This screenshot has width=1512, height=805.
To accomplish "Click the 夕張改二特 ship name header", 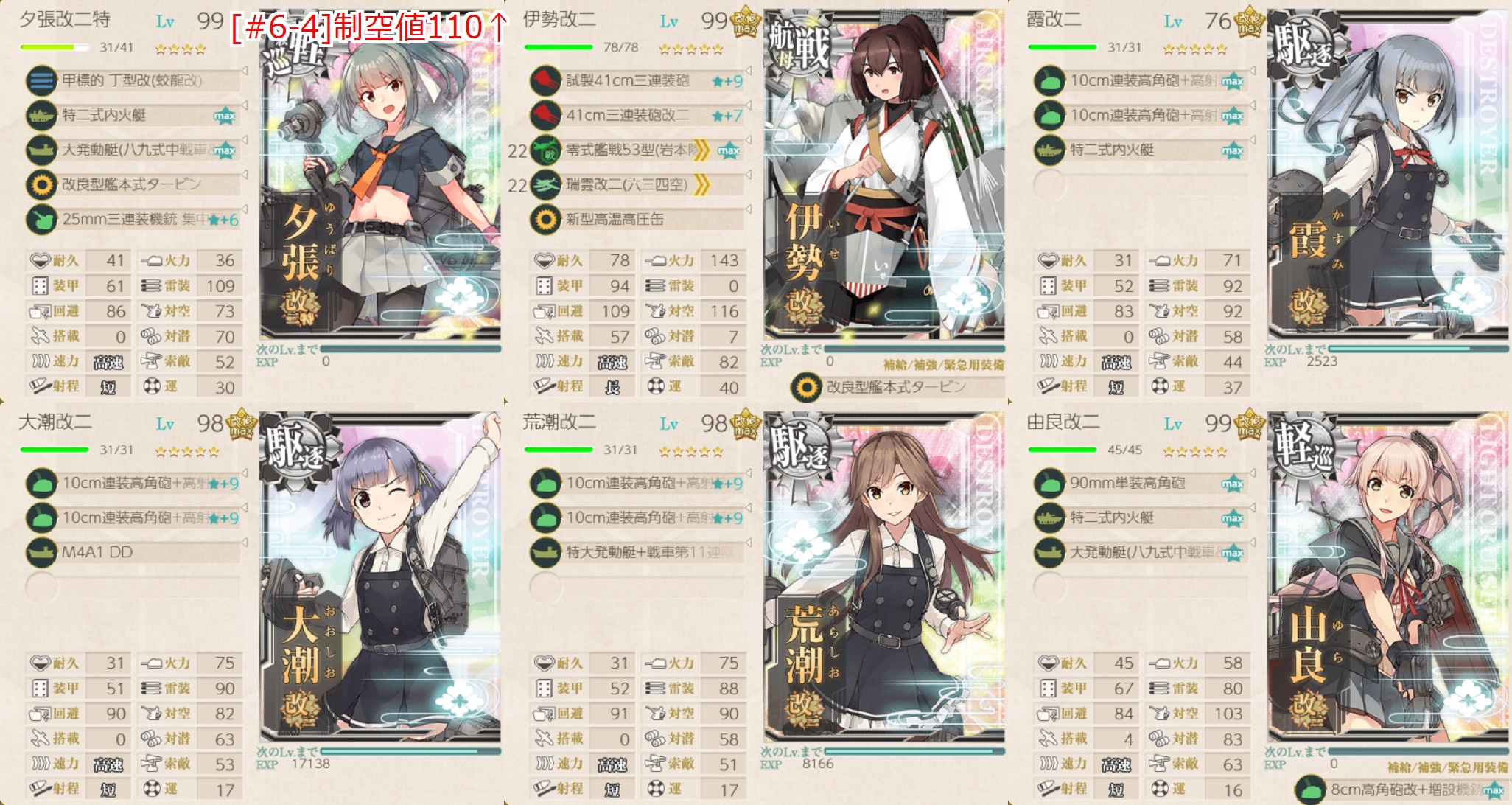I will [65, 19].
